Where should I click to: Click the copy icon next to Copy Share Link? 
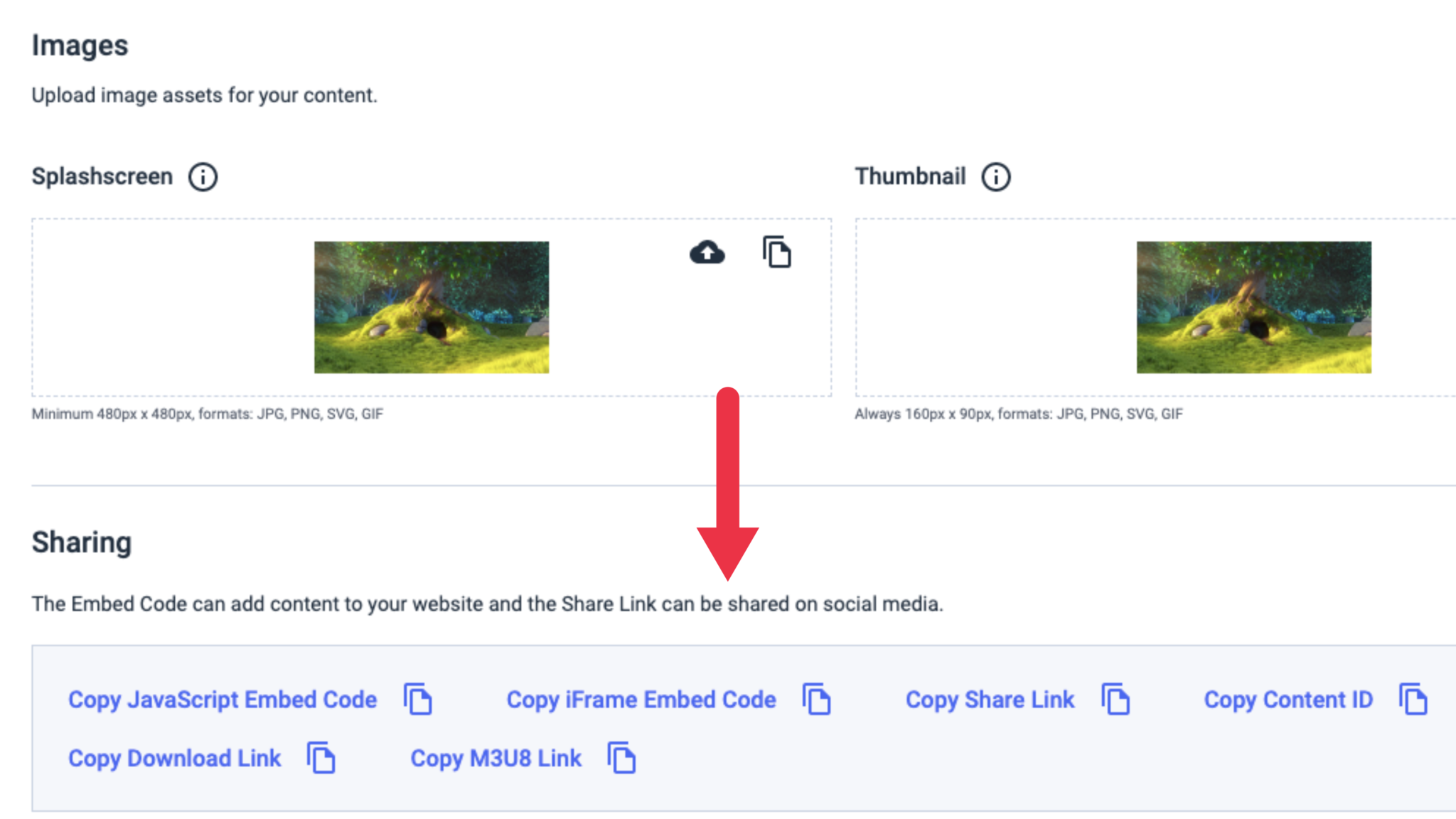(1114, 699)
